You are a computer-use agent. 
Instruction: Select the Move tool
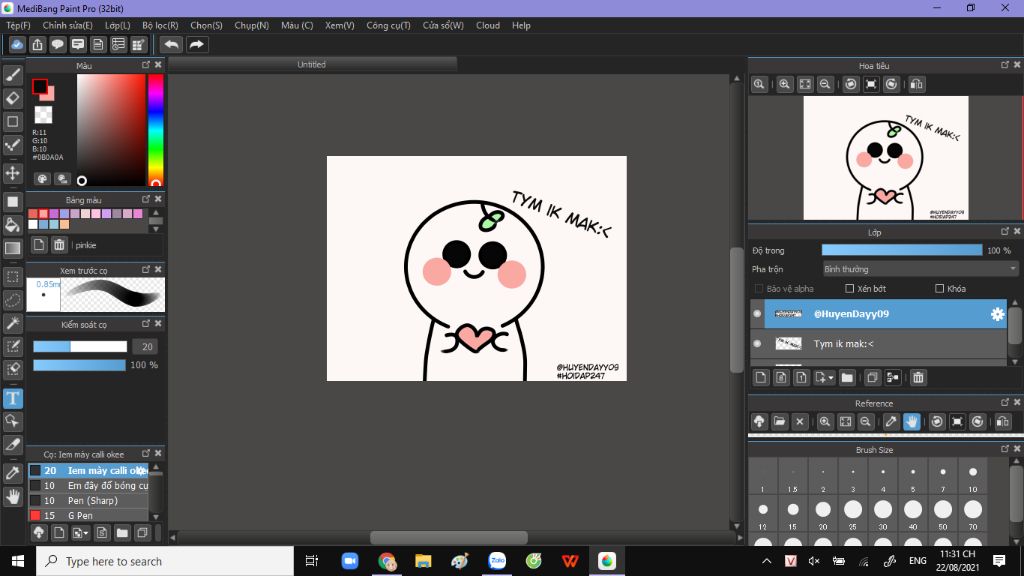point(13,174)
